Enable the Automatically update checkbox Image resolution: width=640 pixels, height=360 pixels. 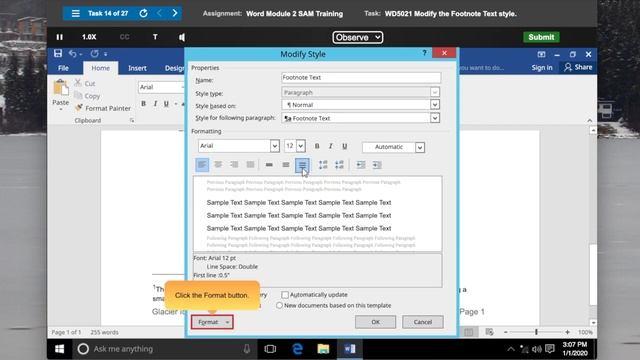[285, 295]
